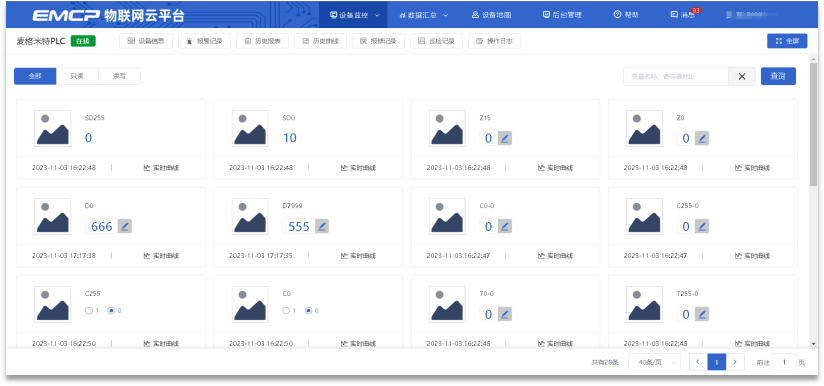Switch to the 全部 filter tab

35,76
